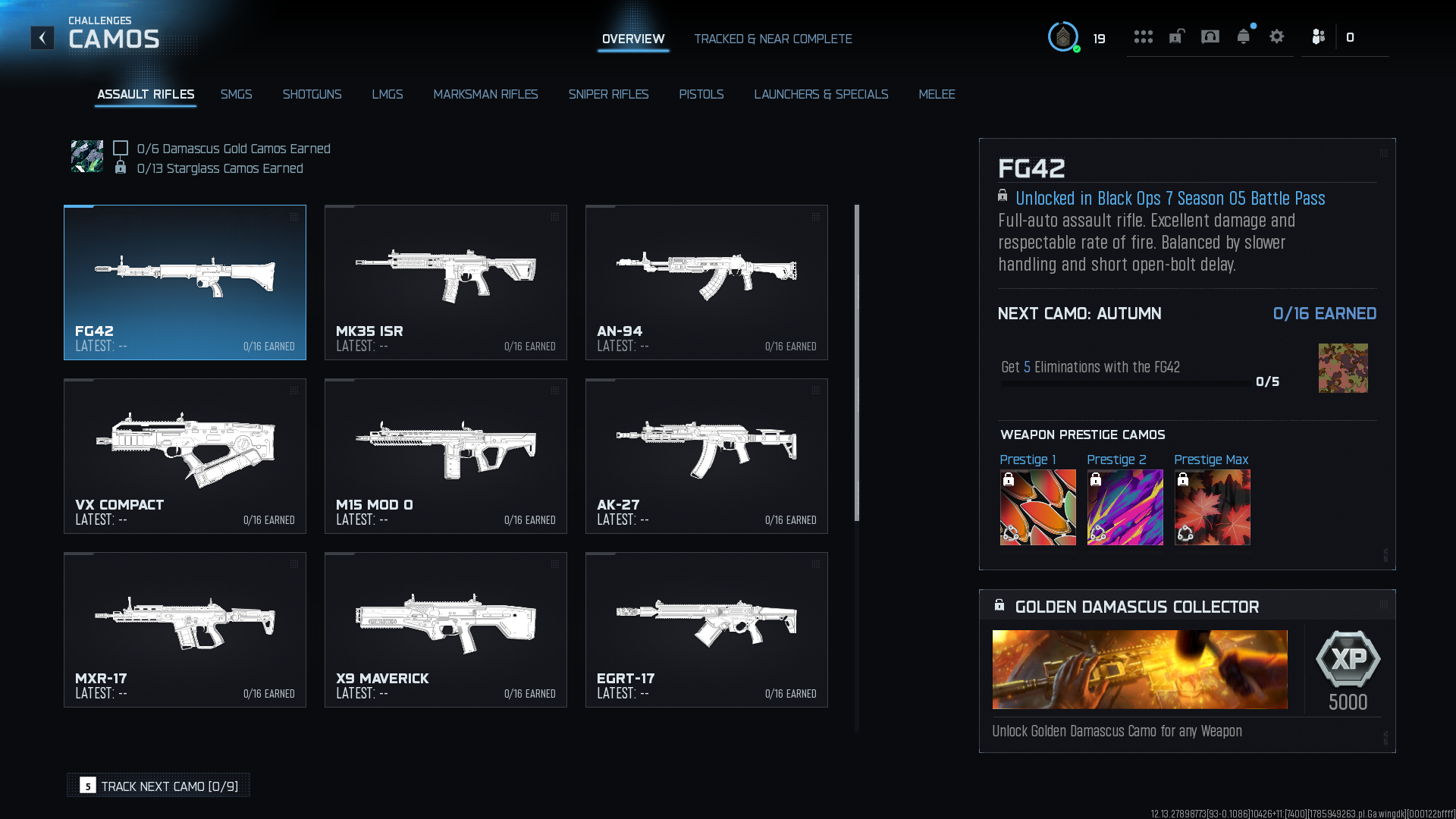Click the Damascus camo preview icon

(x=87, y=156)
